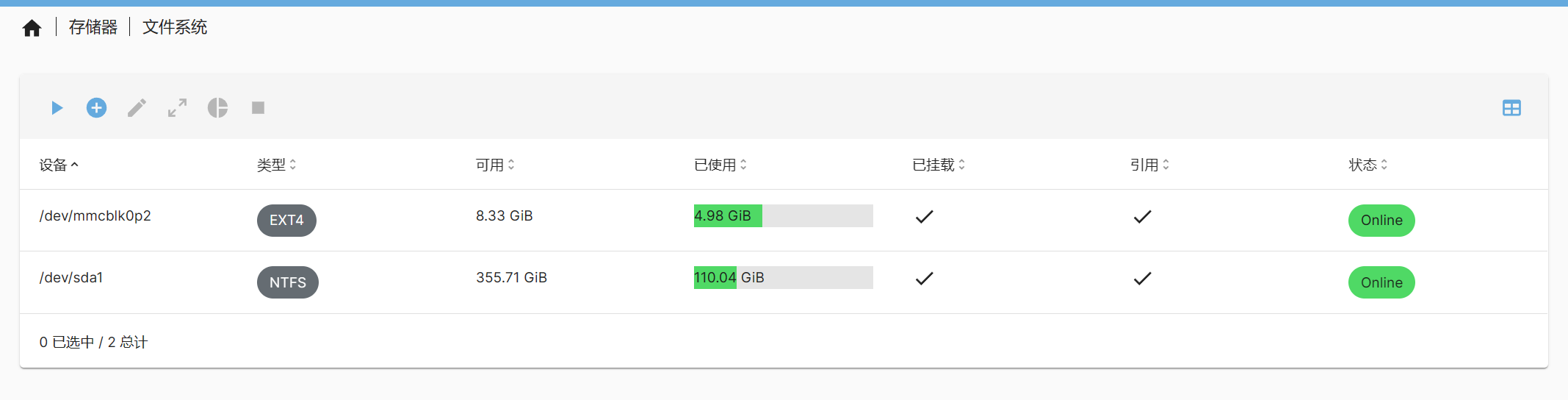Open 存储器 breadcrumb item

pyautogui.click(x=93, y=27)
